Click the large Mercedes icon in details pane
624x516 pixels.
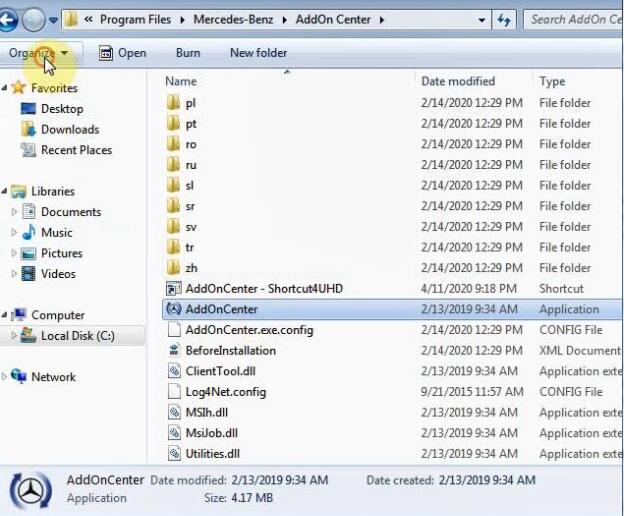(x=31, y=490)
